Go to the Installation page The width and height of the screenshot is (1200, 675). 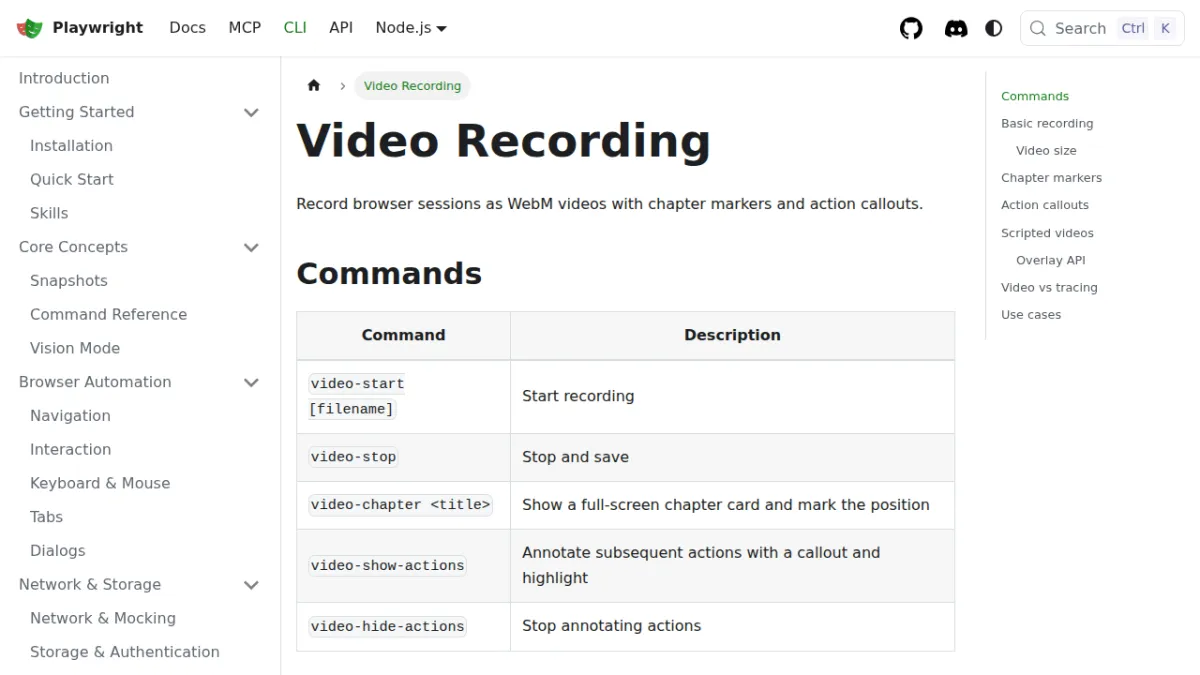(x=71, y=146)
